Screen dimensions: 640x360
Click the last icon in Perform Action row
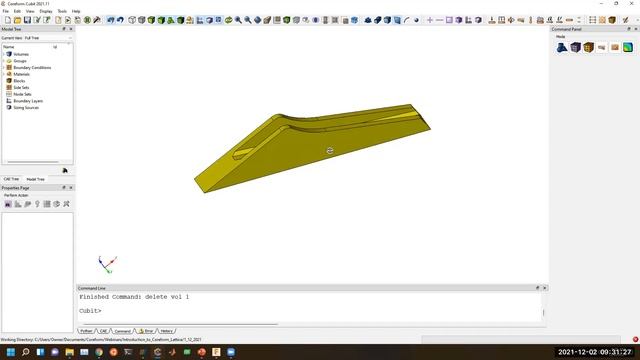(x=67, y=204)
